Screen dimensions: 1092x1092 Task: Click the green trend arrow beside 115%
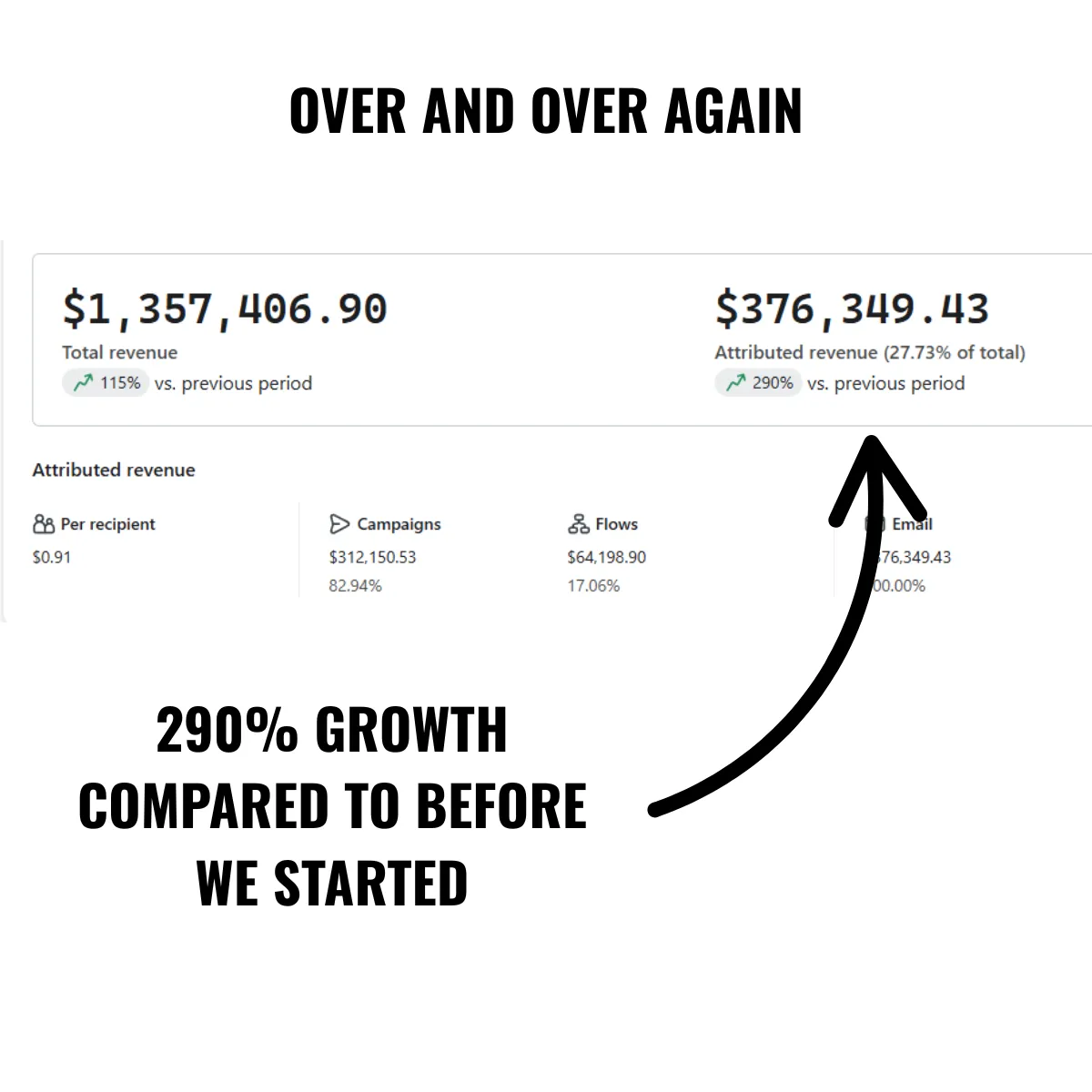coord(83,383)
